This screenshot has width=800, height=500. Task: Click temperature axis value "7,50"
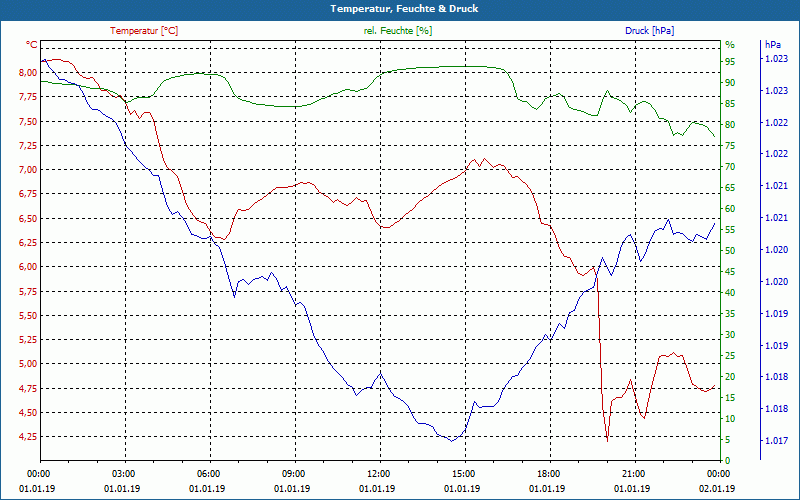pyautogui.click(x=28, y=121)
